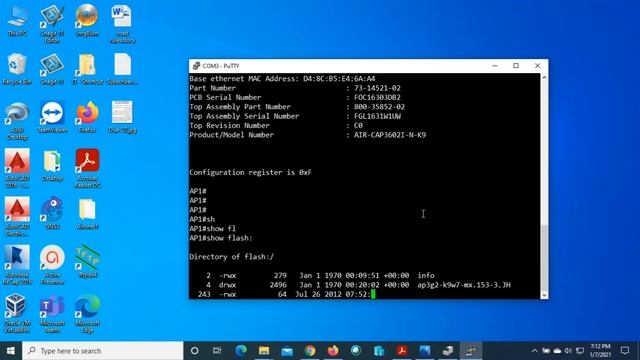This screenshot has width=640, height=360.
Task: Click the Firefox taskbar icon
Action: coord(333,351)
